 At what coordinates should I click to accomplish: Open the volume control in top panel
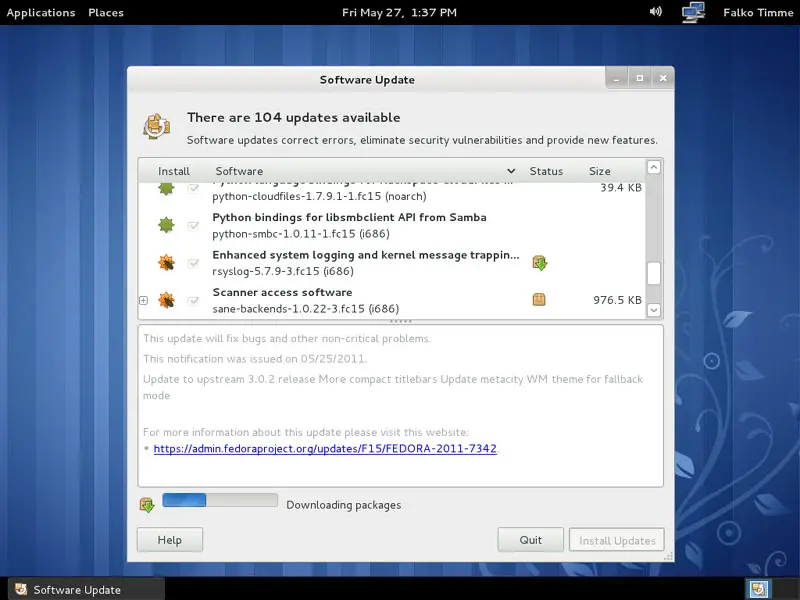(x=656, y=11)
